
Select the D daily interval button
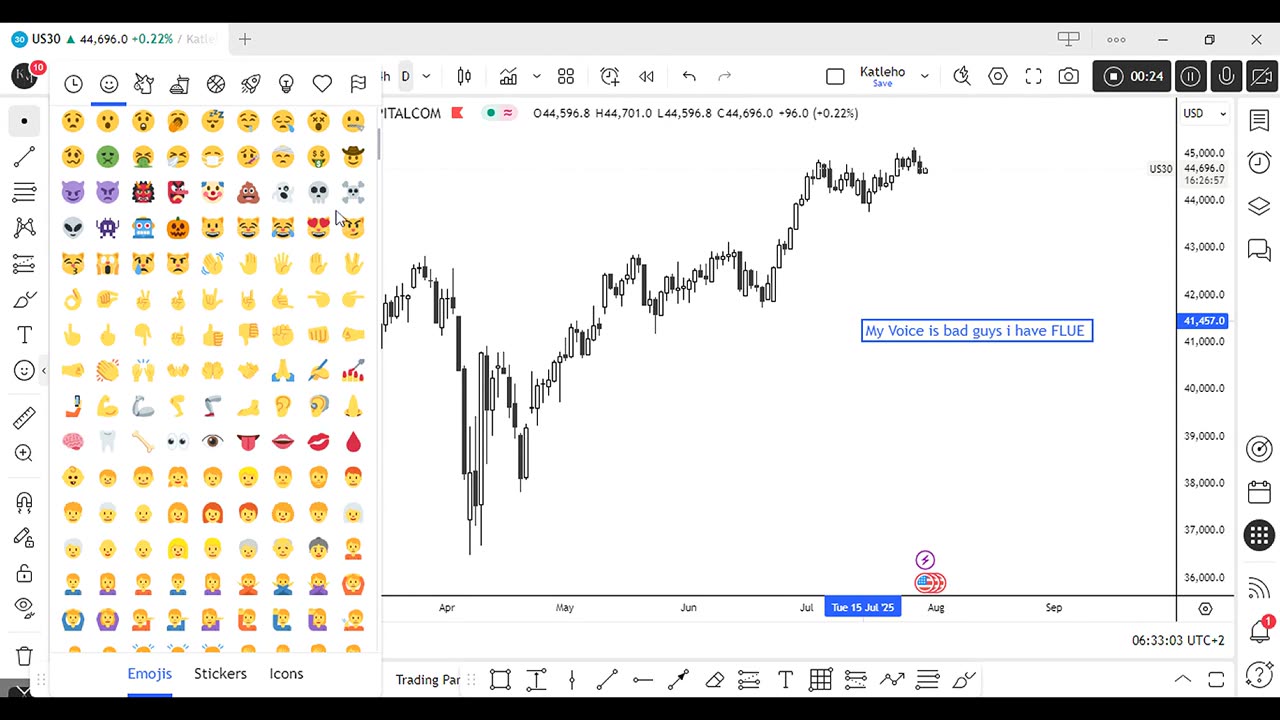405,76
